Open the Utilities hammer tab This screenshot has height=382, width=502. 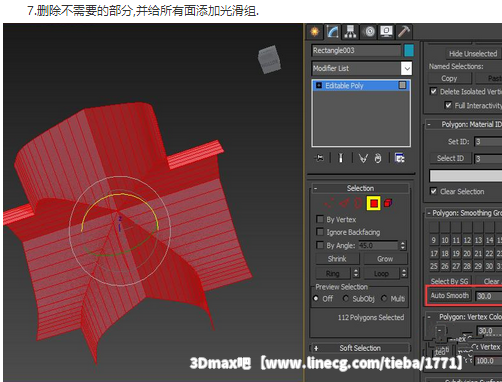pos(404,32)
